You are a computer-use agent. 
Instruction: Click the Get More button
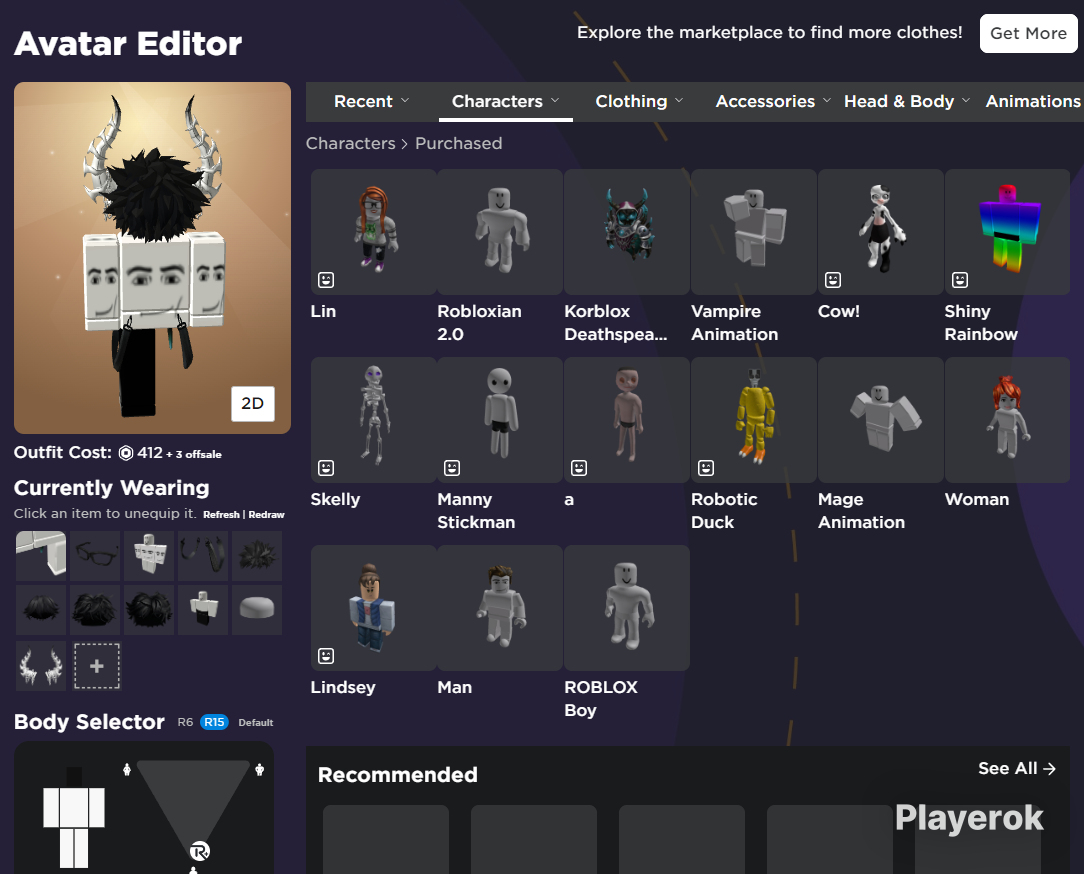(x=1028, y=33)
